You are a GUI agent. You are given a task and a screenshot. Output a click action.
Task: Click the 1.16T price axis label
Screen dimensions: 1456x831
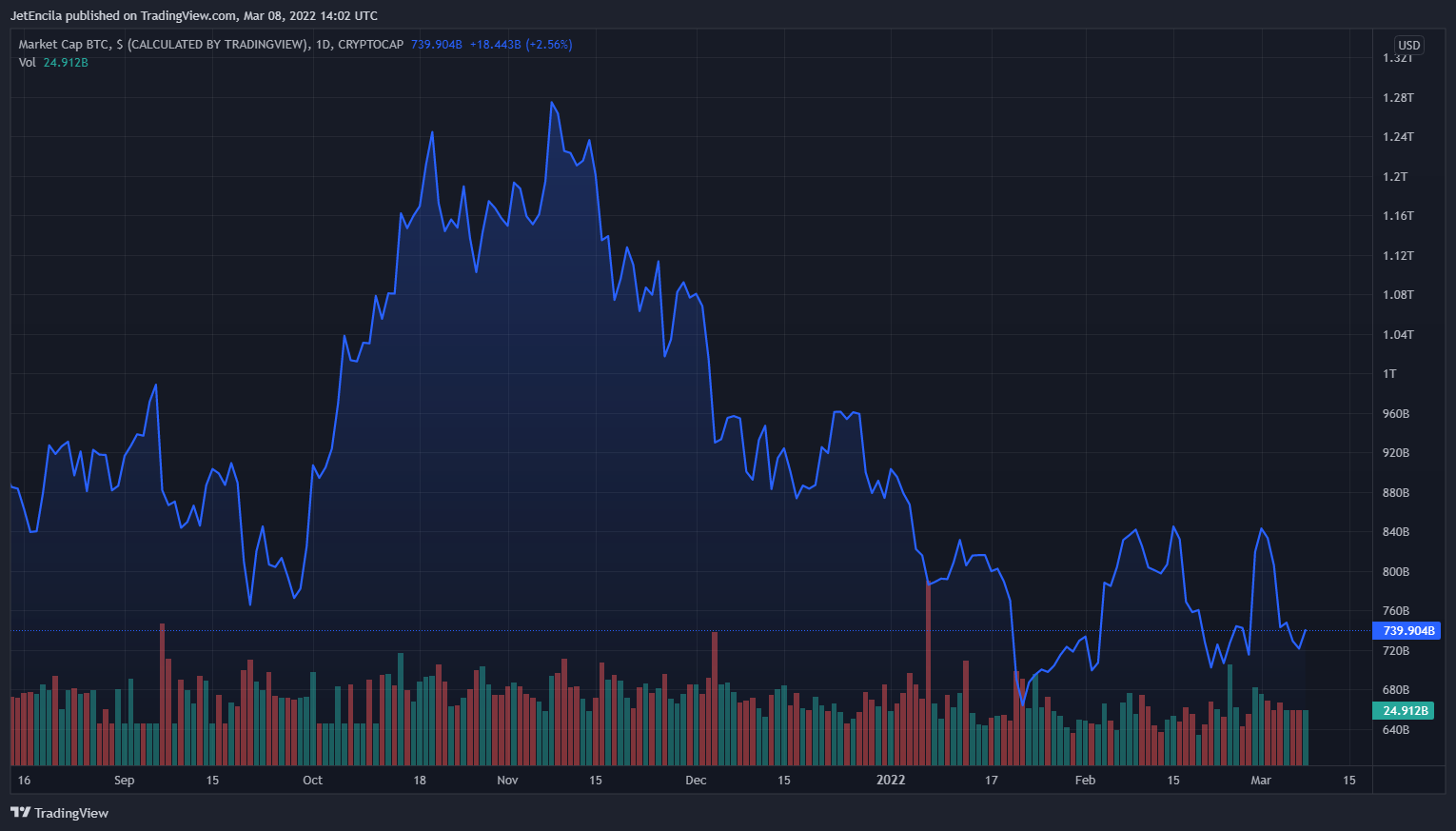pyautogui.click(x=1398, y=215)
